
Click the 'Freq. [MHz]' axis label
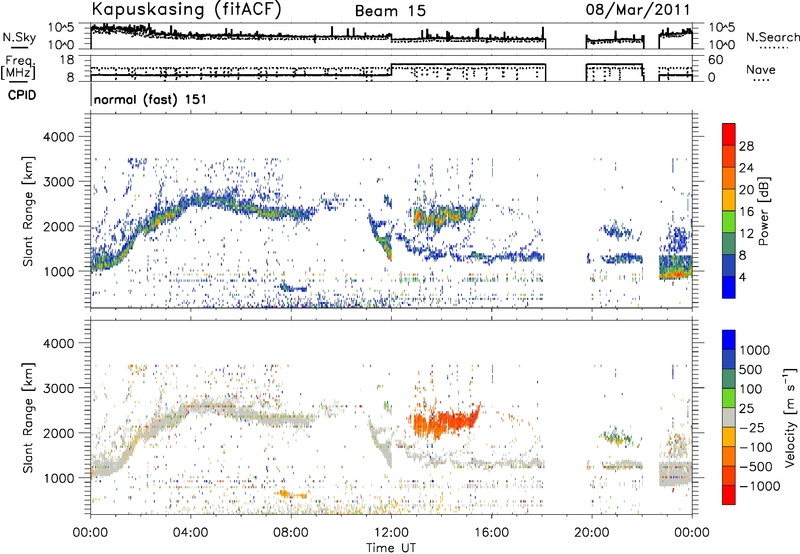[19, 68]
